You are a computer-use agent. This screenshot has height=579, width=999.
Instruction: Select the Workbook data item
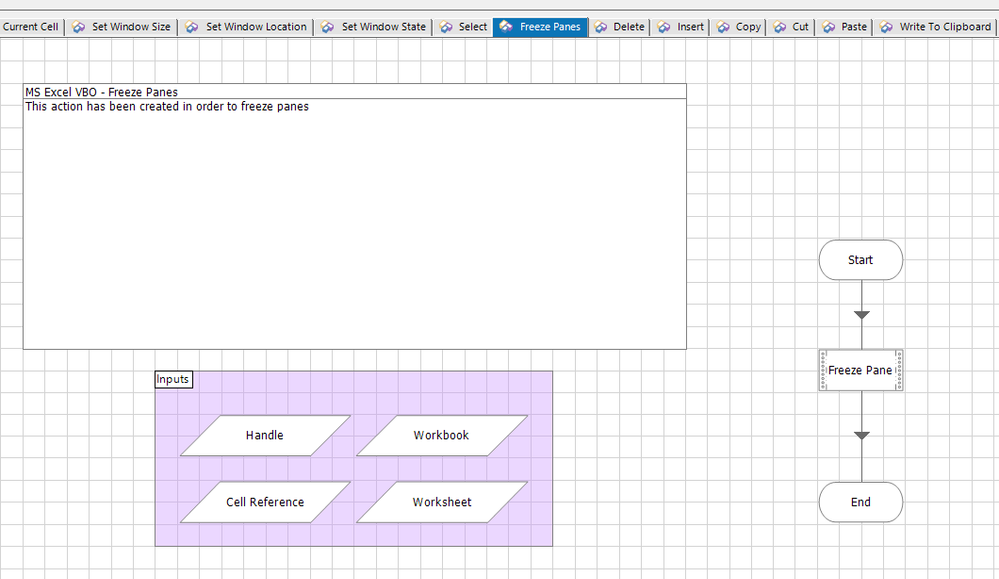[441, 436]
